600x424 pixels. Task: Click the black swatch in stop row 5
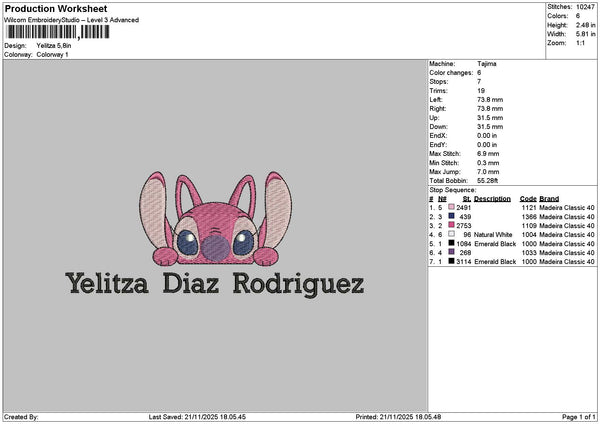[452, 243]
